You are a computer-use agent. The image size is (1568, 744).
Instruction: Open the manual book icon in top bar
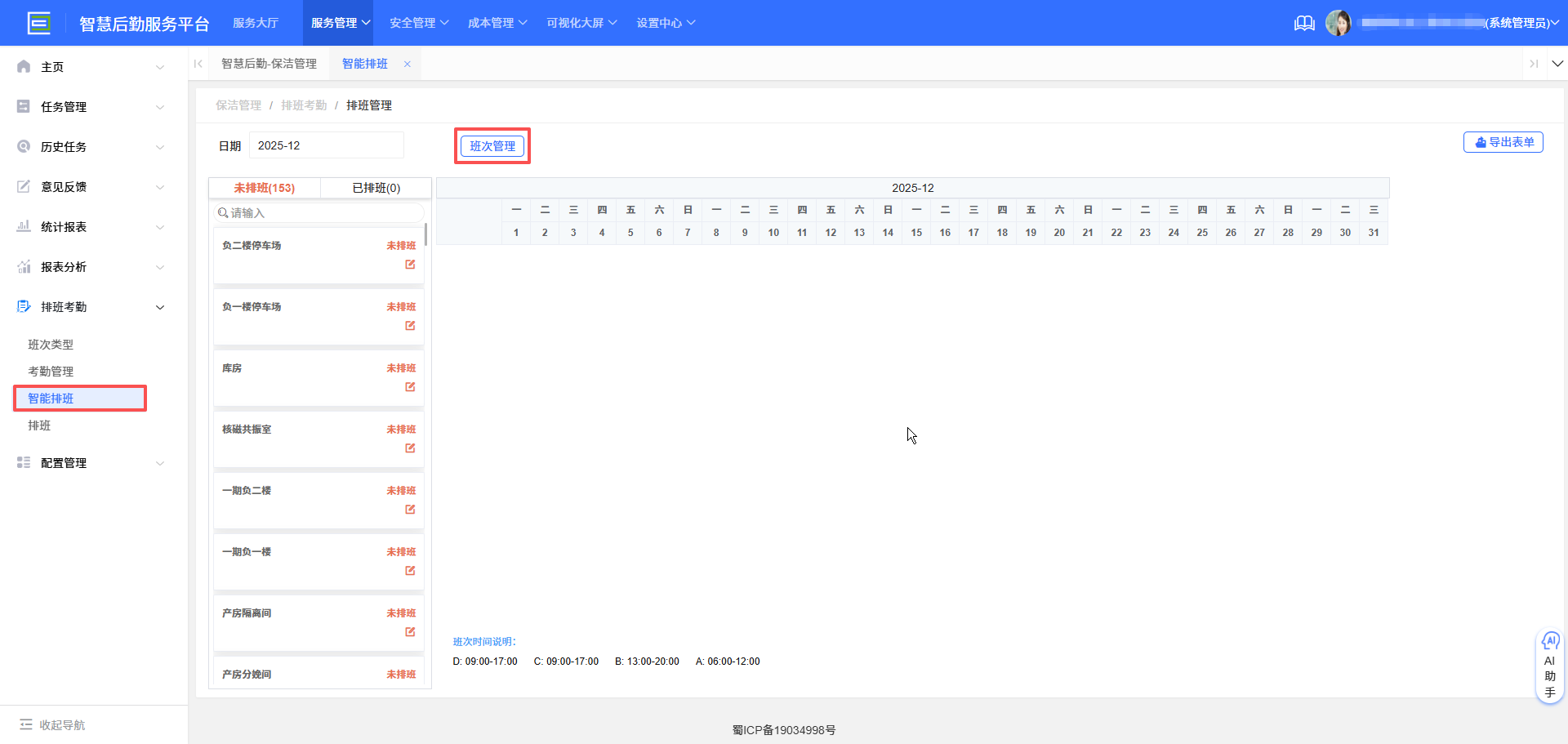[x=1303, y=23]
